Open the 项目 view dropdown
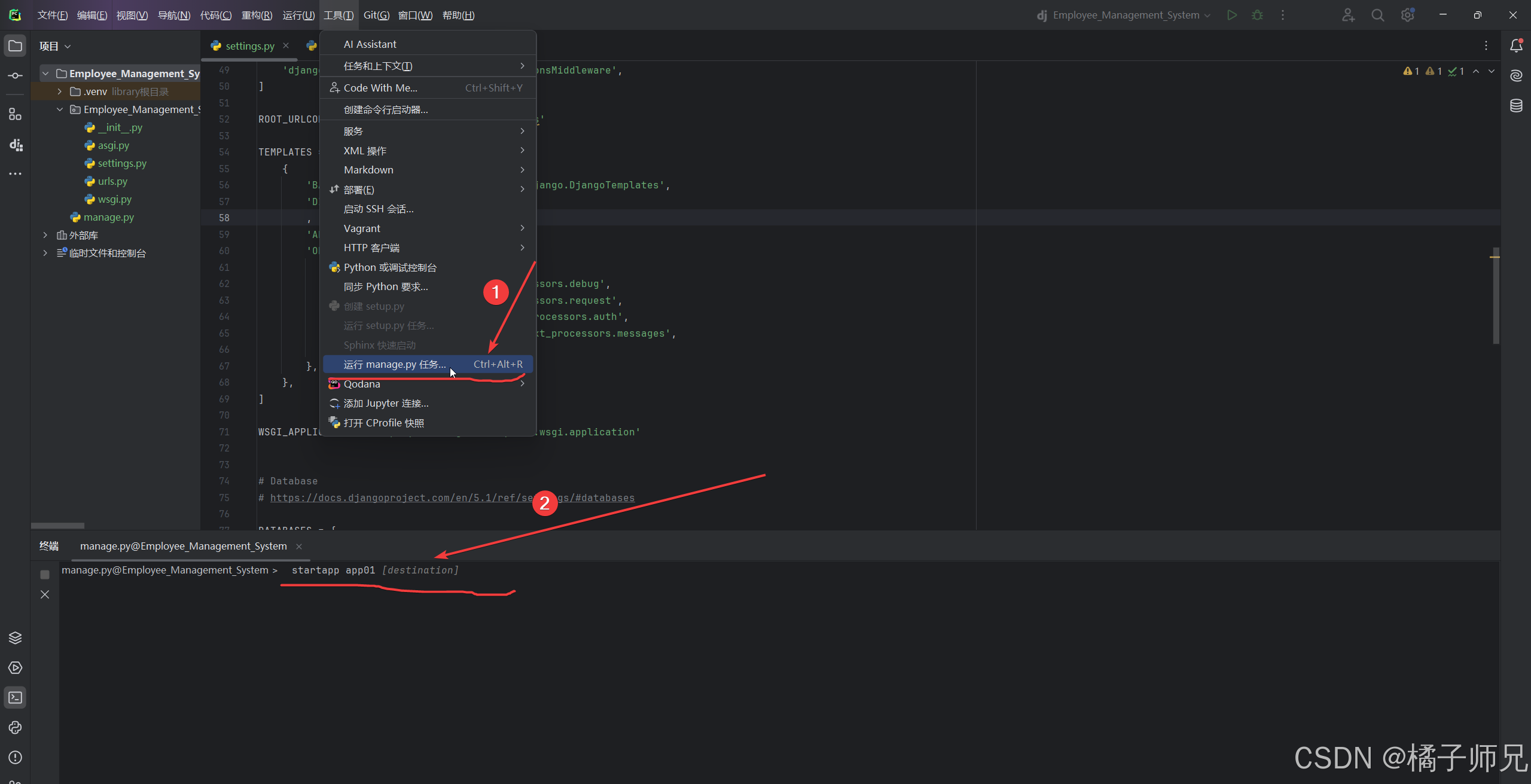 coord(55,46)
